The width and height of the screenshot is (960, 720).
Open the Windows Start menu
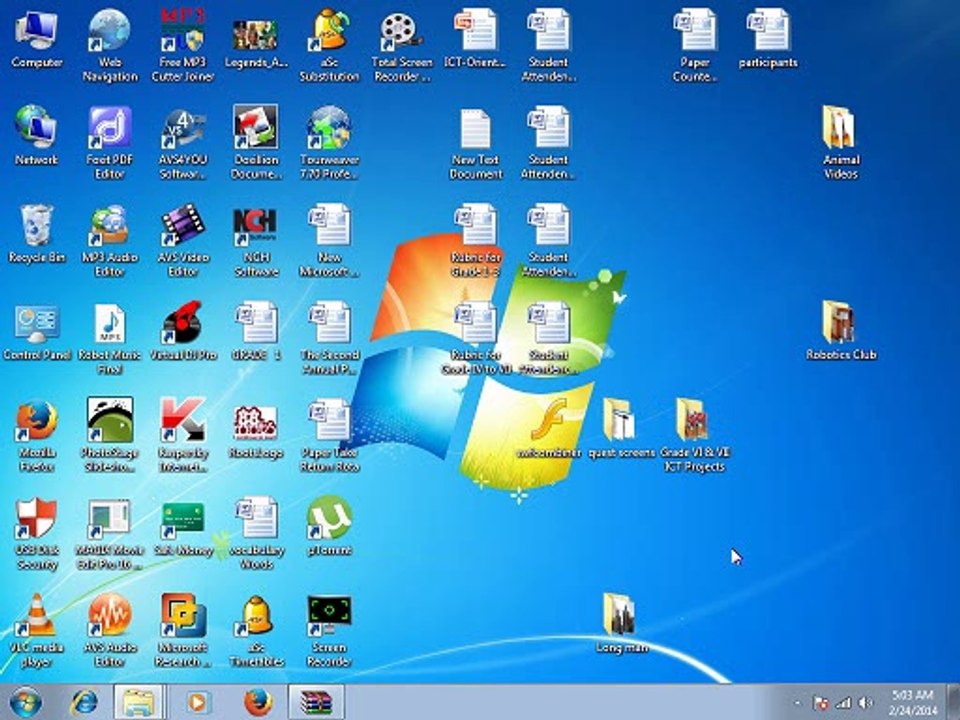(26, 702)
